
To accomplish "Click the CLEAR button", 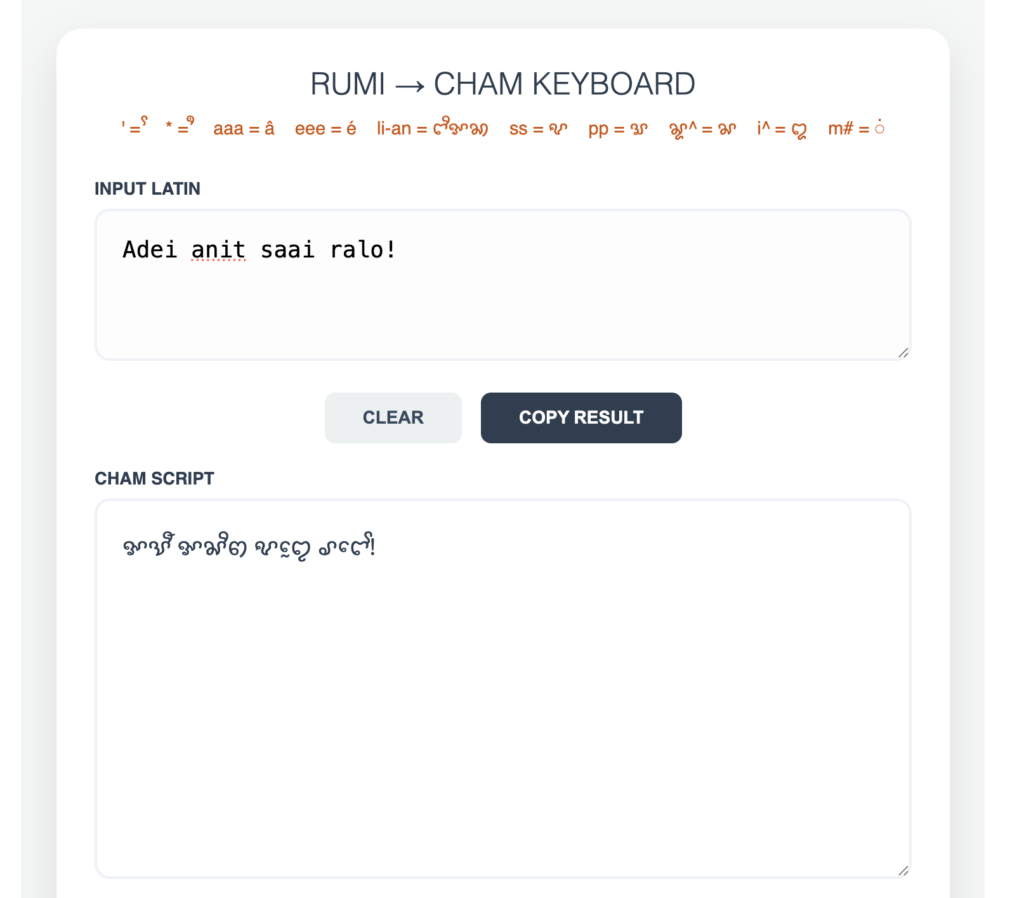I will 393,418.
